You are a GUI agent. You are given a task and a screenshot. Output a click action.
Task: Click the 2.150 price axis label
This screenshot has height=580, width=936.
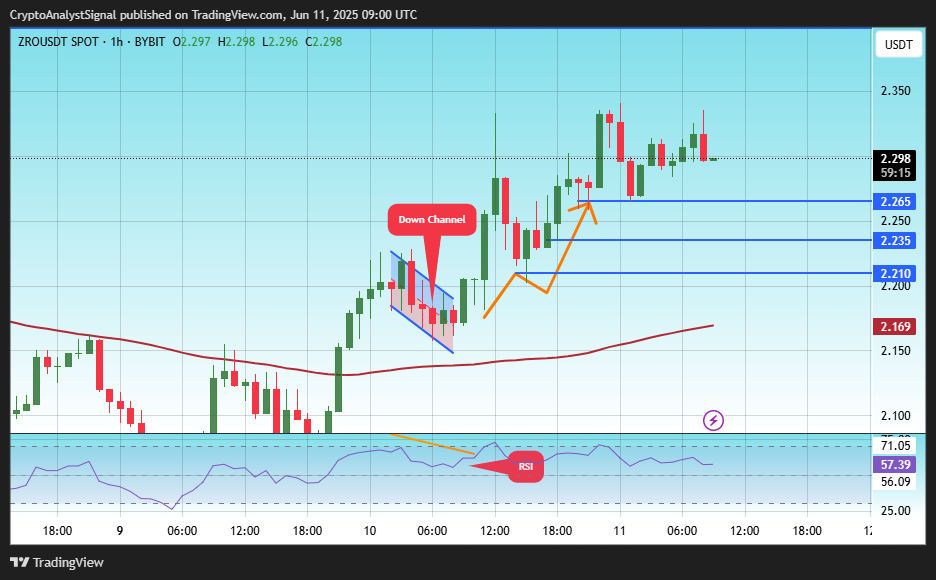895,351
